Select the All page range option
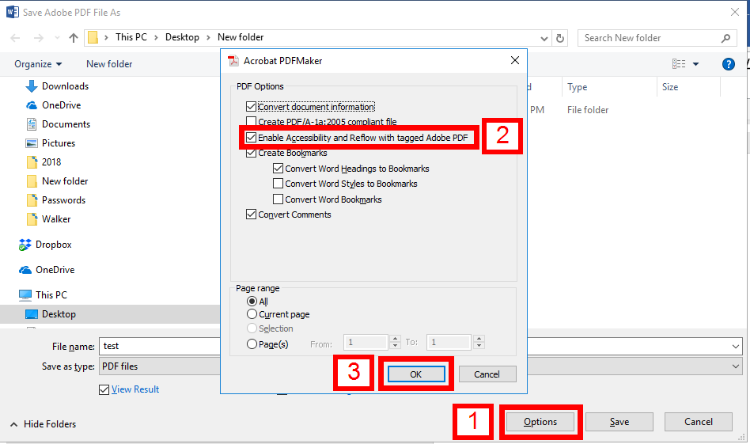 252,301
